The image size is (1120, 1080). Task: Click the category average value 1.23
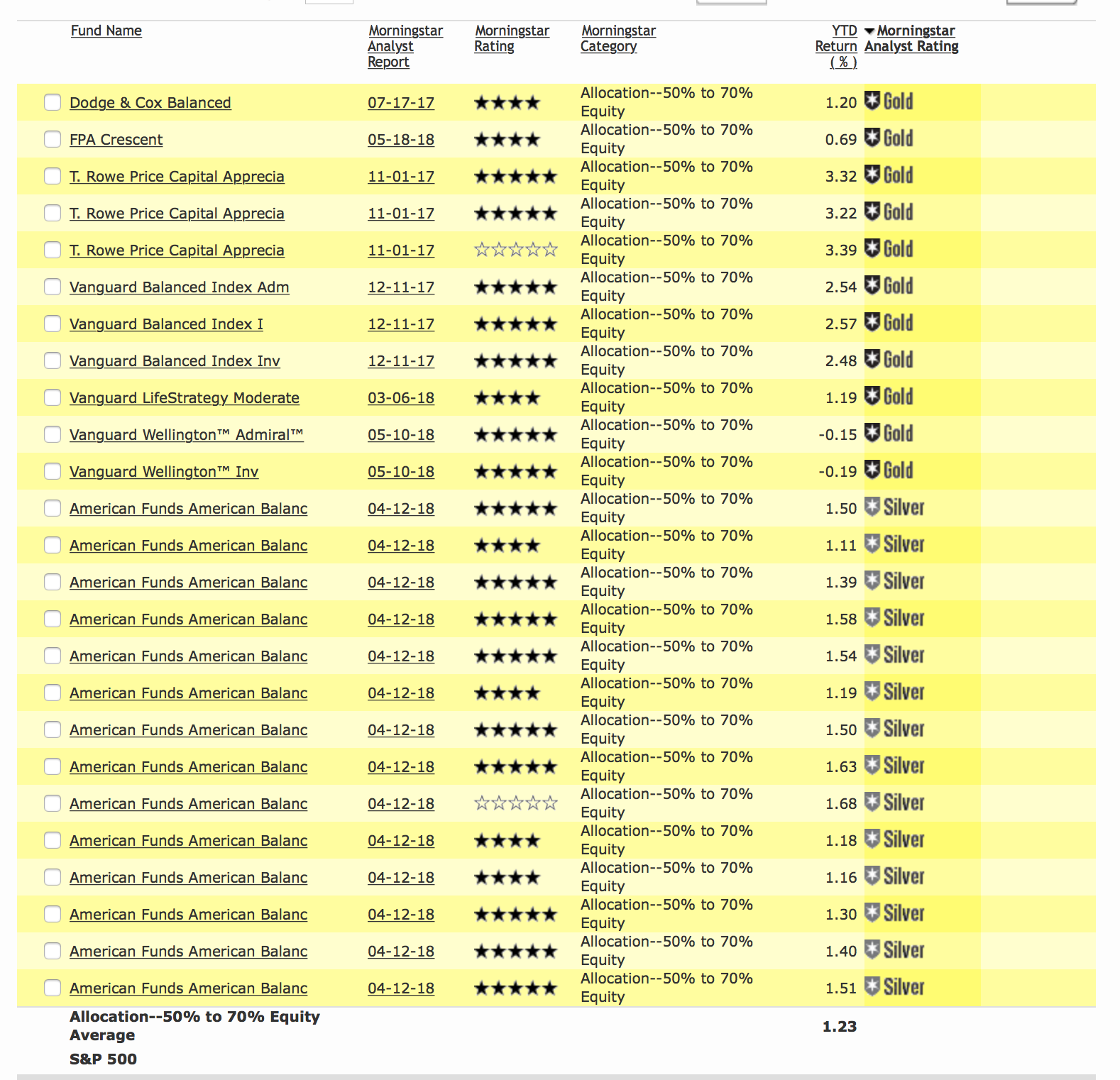pyautogui.click(x=840, y=1026)
